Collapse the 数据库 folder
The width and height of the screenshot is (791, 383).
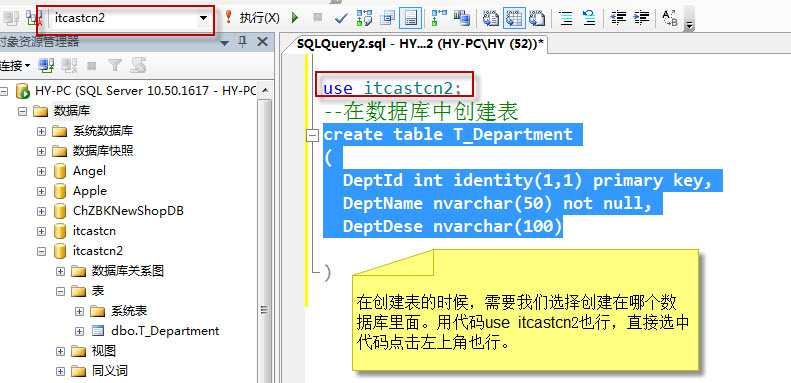[x=22, y=111]
